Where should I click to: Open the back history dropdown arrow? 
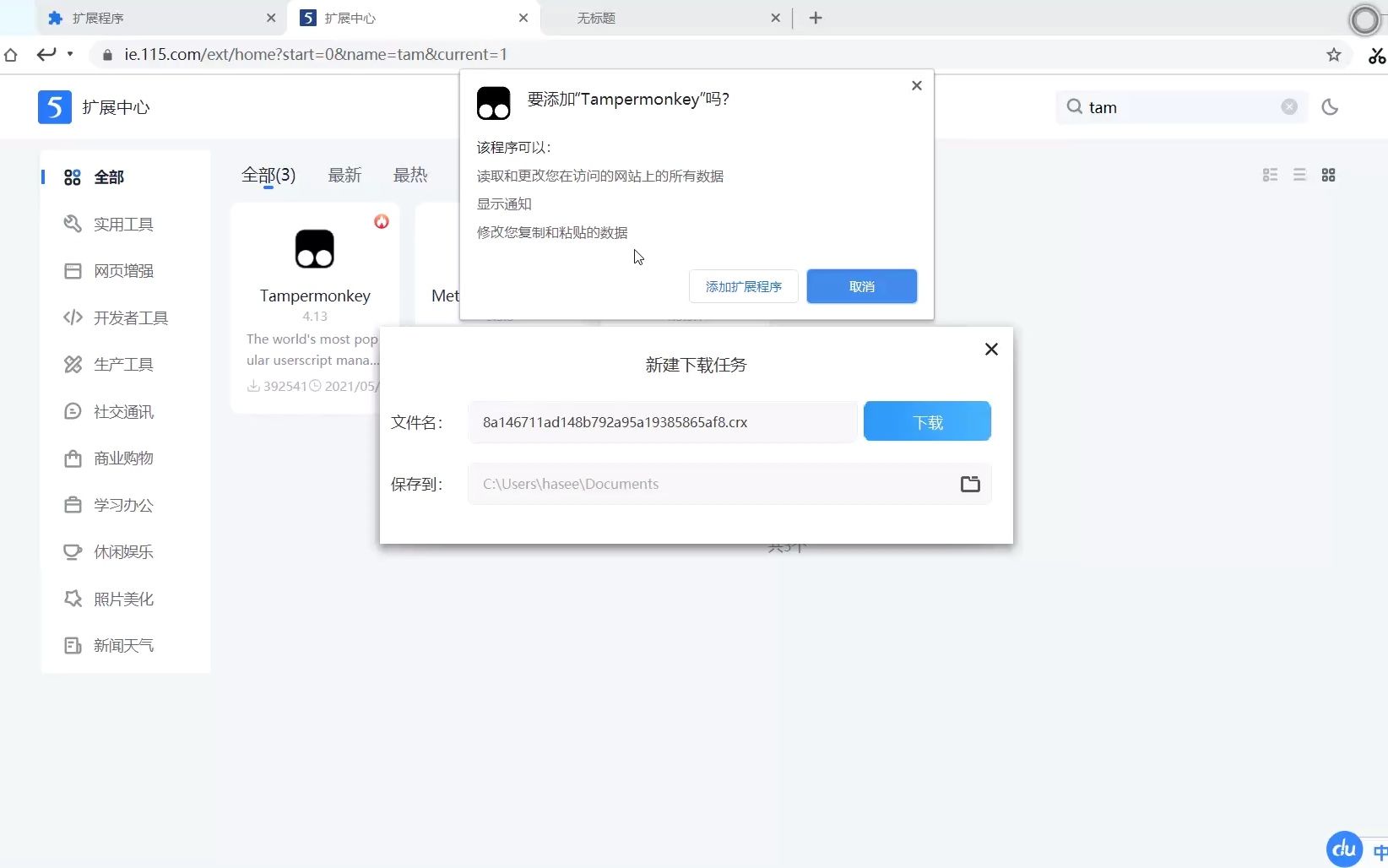coord(70,54)
